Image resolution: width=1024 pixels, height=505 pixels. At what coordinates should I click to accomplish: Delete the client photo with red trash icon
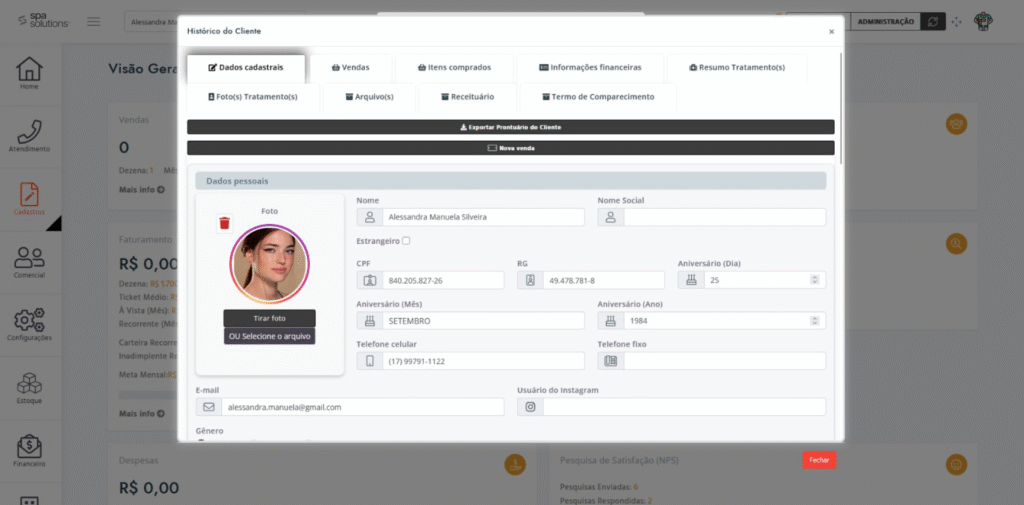[x=225, y=223]
